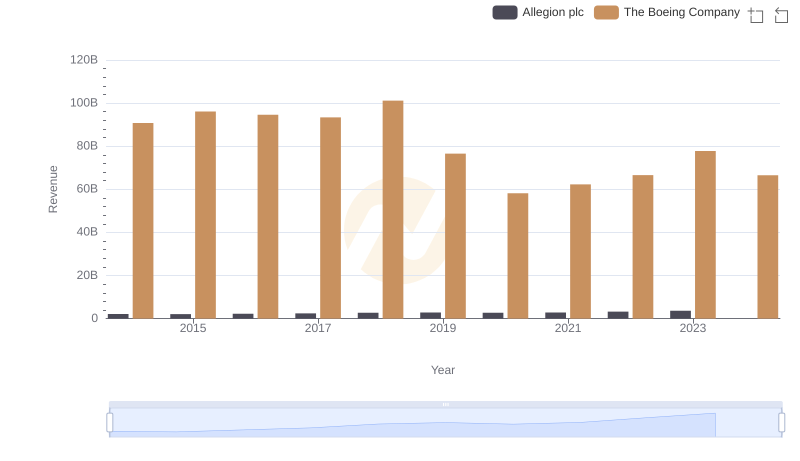Click the 2023 x-axis label
The width and height of the screenshot is (800, 461).
(693, 328)
